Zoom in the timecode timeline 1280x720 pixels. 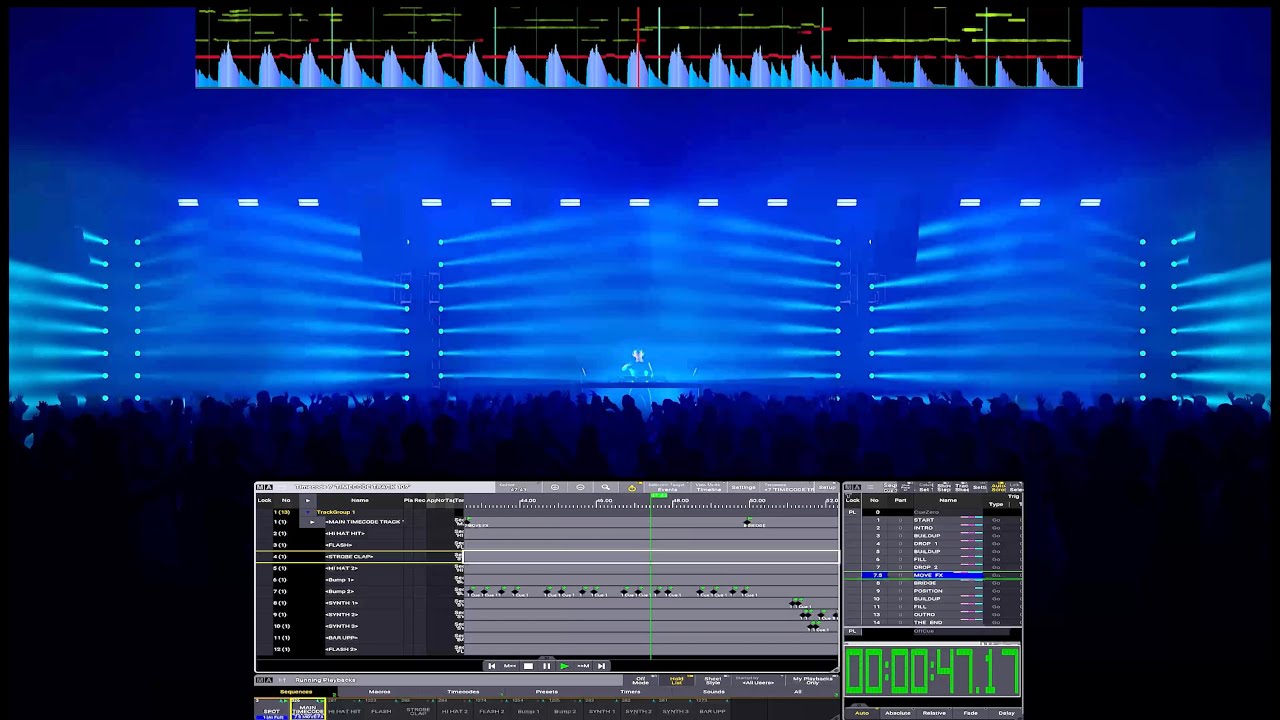tap(555, 487)
